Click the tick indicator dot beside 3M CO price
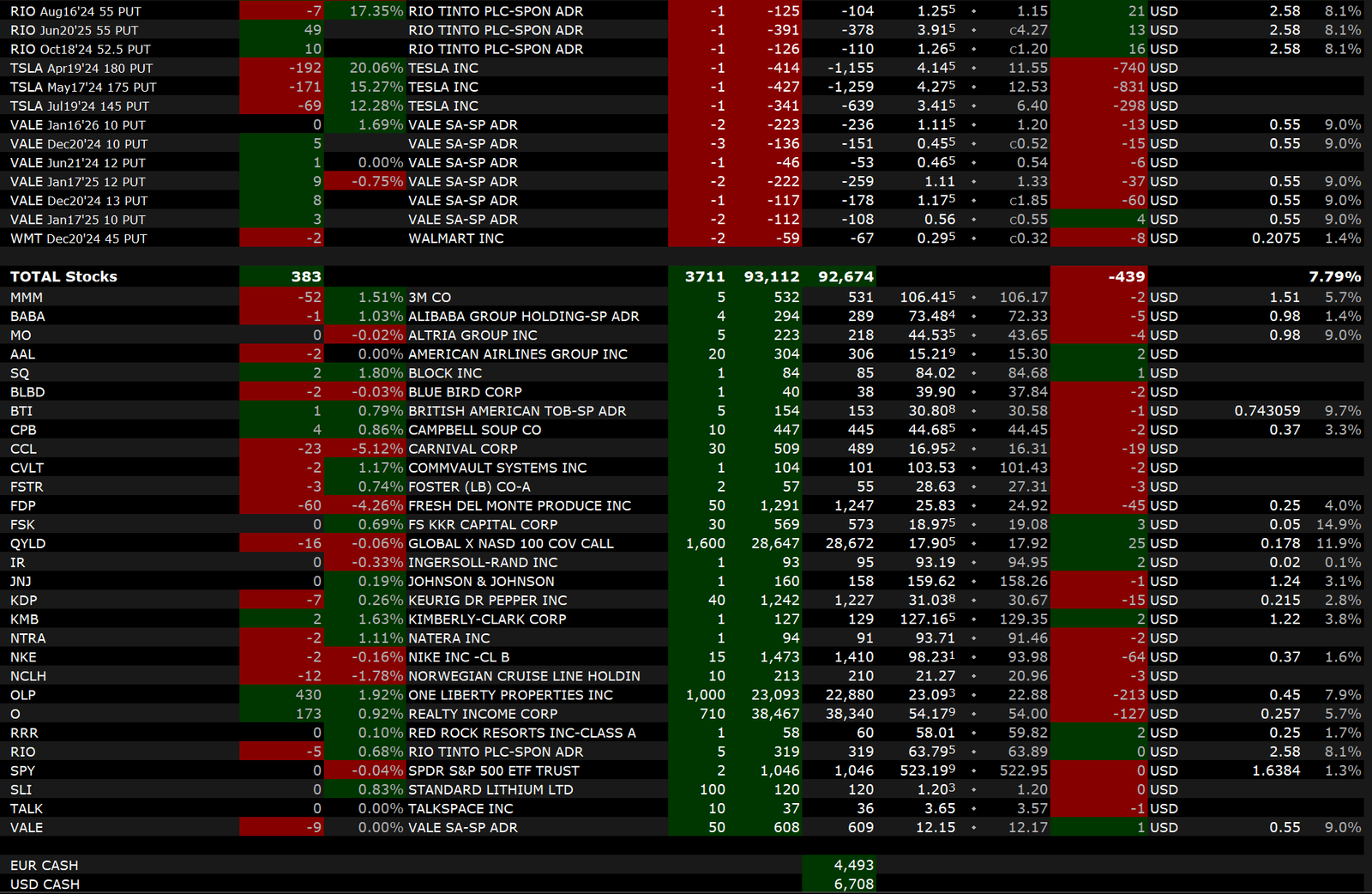The height and width of the screenshot is (894, 1372). 973,298
